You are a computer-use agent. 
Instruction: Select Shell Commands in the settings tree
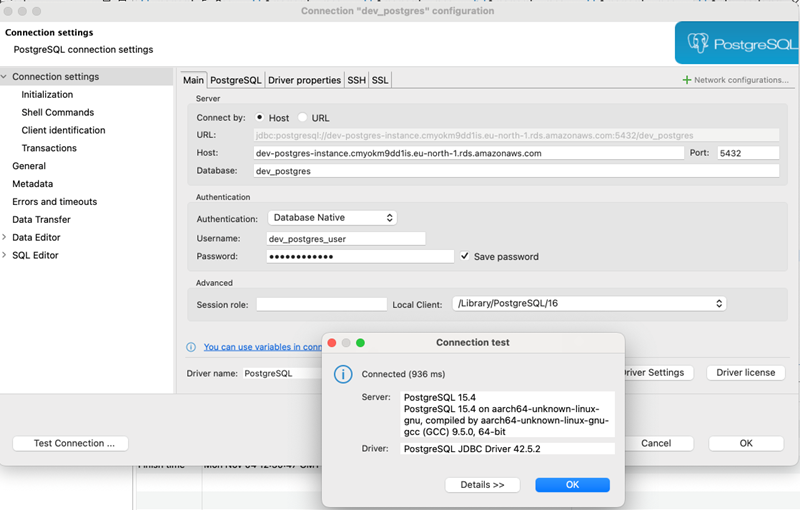click(x=58, y=112)
